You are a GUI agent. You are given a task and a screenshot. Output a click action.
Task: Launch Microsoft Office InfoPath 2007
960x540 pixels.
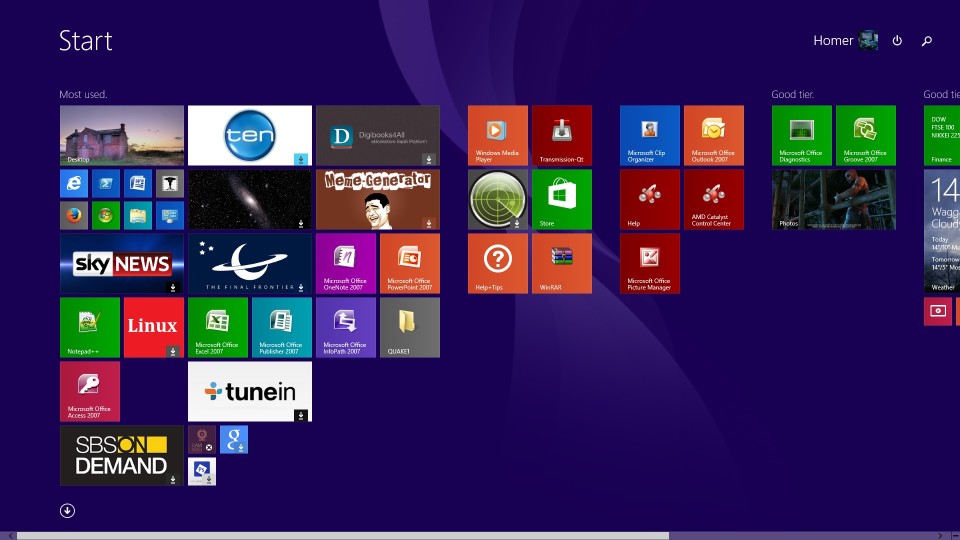coord(346,328)
